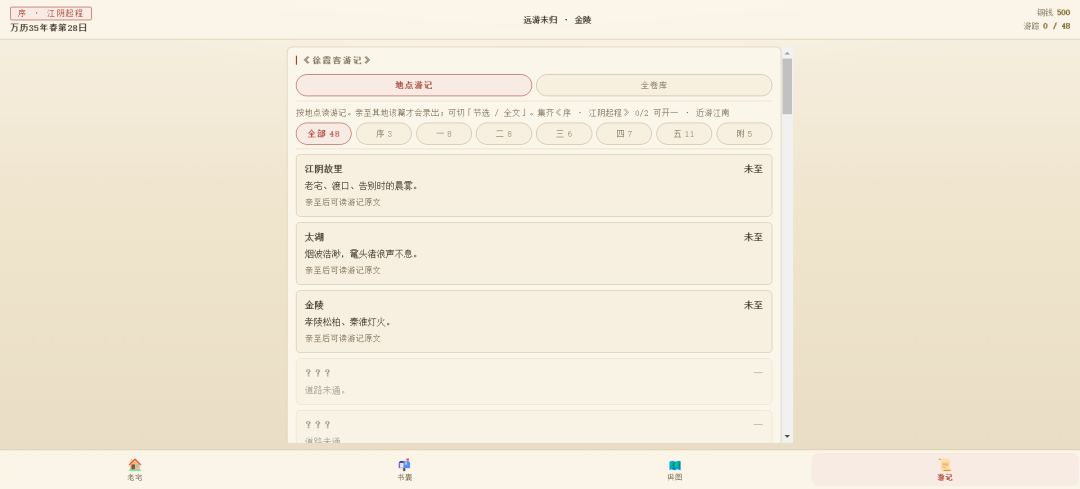The width and height of the screenshot is (1080, 489).
Task: Switch to the 地点游记 tab
Action: tap(414, 85)
